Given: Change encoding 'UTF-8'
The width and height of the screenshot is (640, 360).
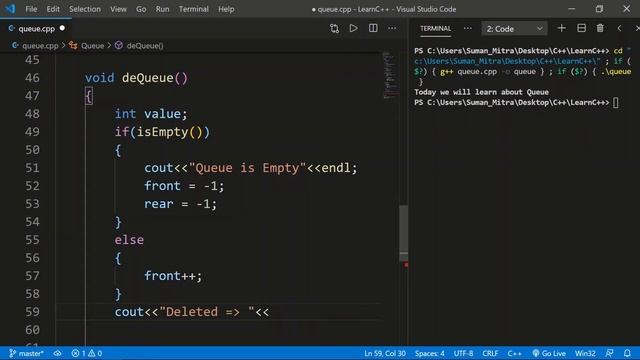Looking at the screenshot, I should (463, 353).
